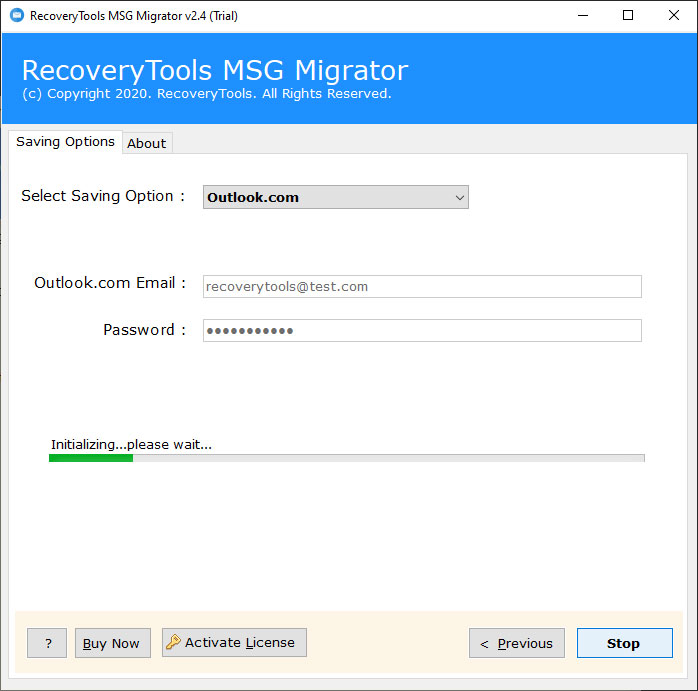The width and height of the screenshot is (698, 691).
Task: Click the copyright 2020 RecoveryTools text
Action: point(207,94)
